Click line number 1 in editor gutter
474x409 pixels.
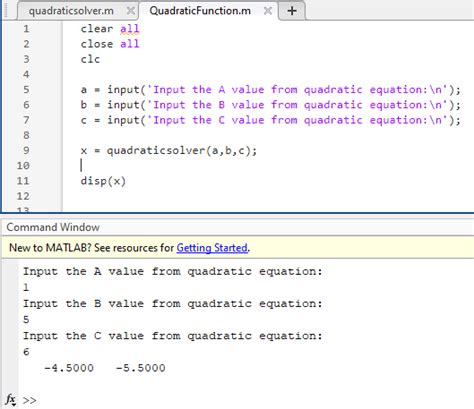[26, 29]
